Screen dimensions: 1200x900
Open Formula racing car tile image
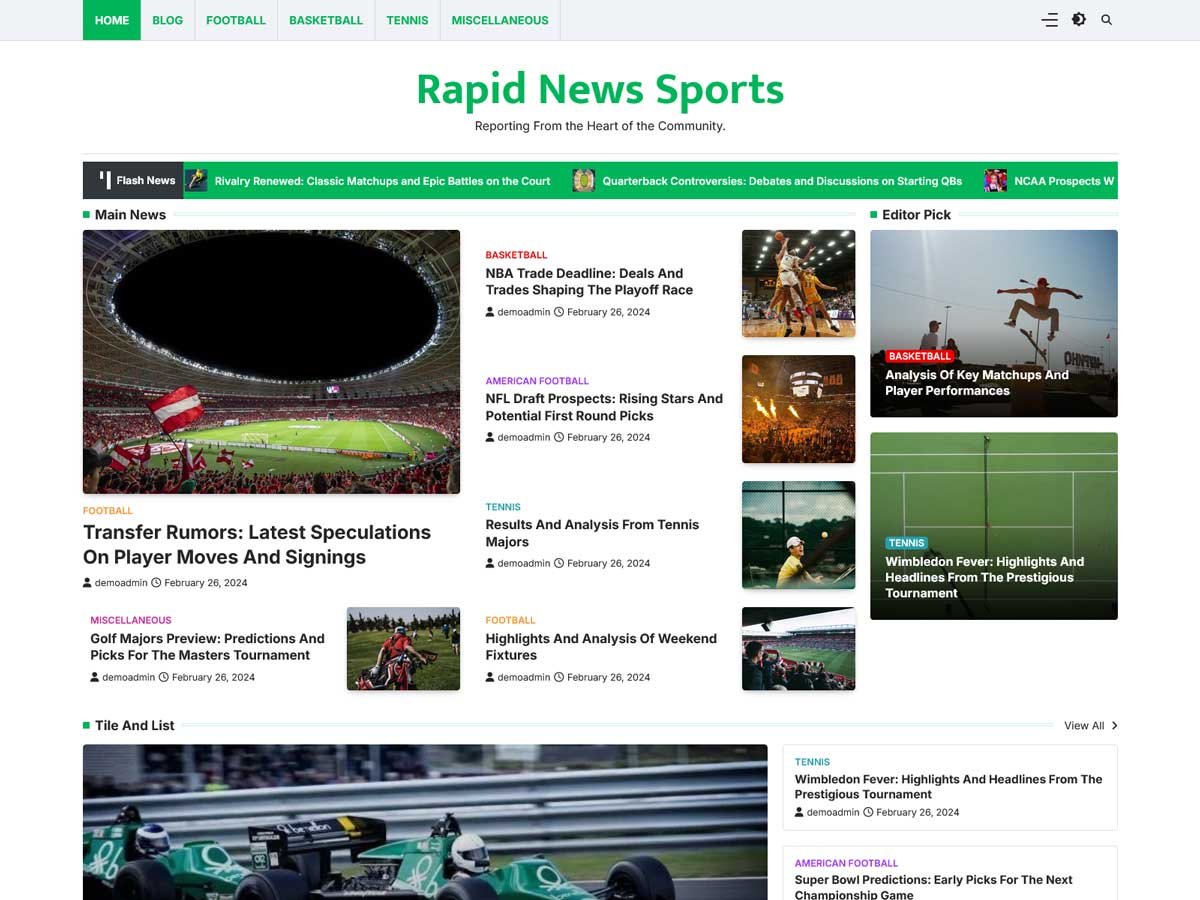click(425, 822)
